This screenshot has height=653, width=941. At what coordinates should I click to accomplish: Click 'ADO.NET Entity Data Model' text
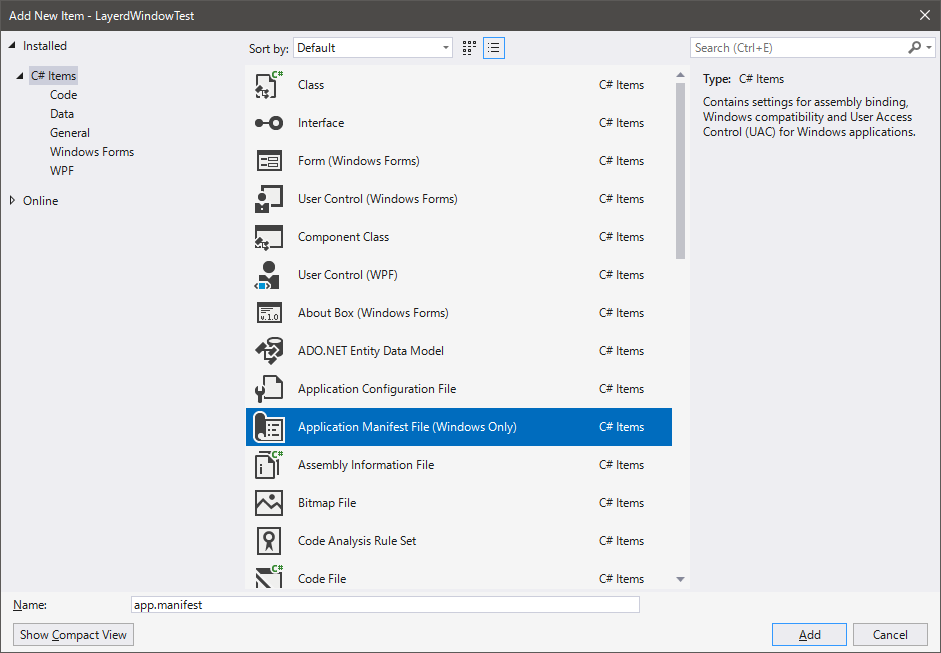pos(371,351)
